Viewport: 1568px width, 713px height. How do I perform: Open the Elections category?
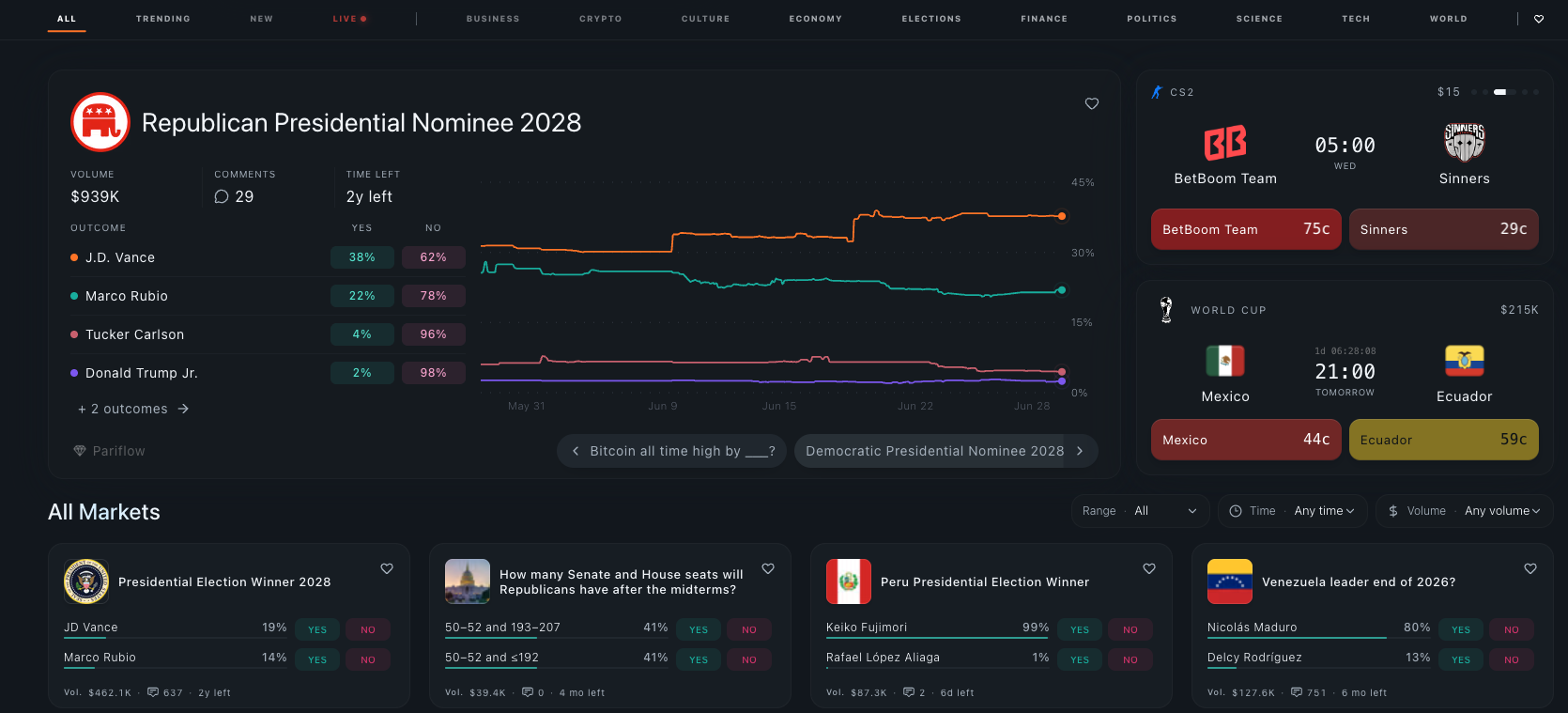pyautogui.click(x=931, y=19)
